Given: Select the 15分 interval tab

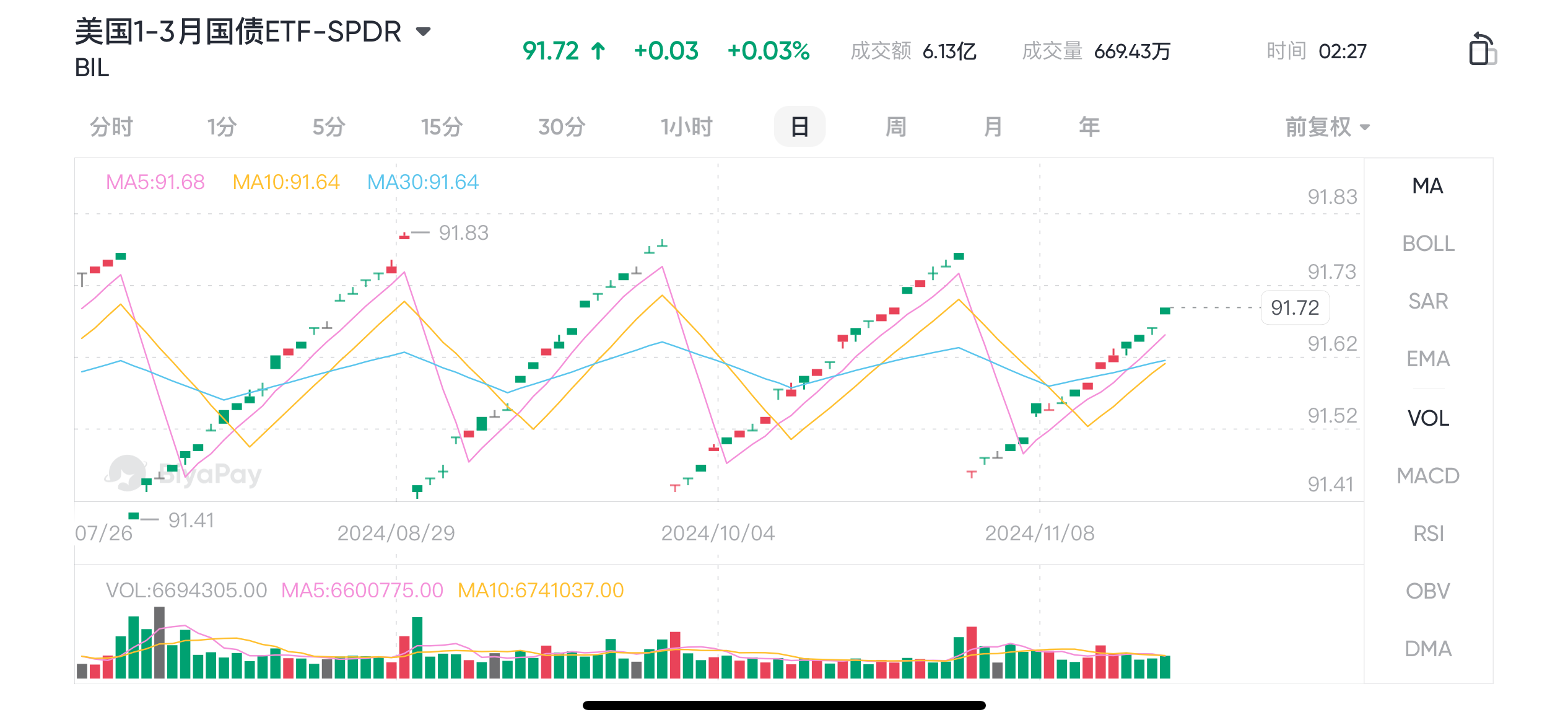Looking at the screenshot, I should (x=442, y=127).
